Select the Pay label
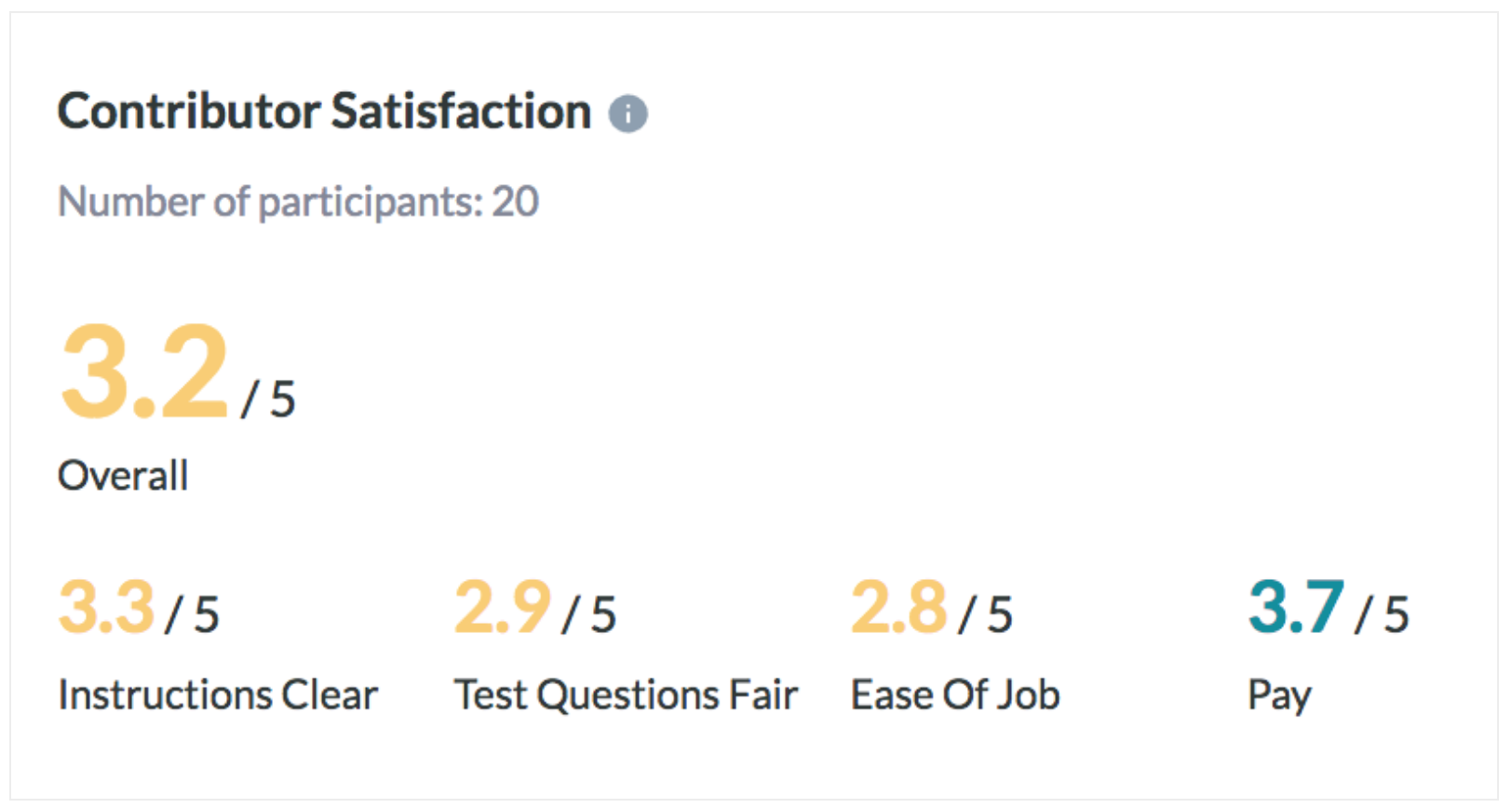This screenshot has width=1512, height=808. 1279,696
